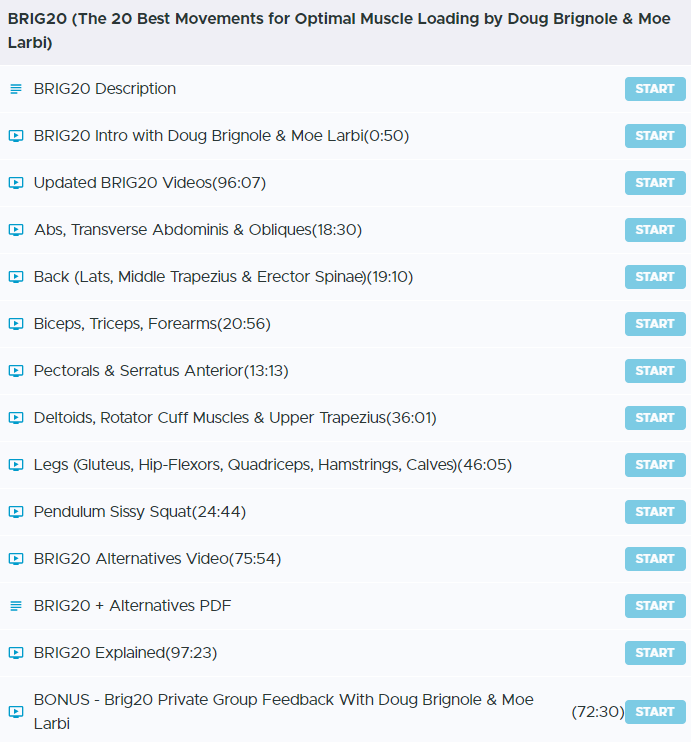Start the Pectorals & Serratus Anterior video
Image resolution: width=691 pixels, height=742 pixels.
pos(655,371)
